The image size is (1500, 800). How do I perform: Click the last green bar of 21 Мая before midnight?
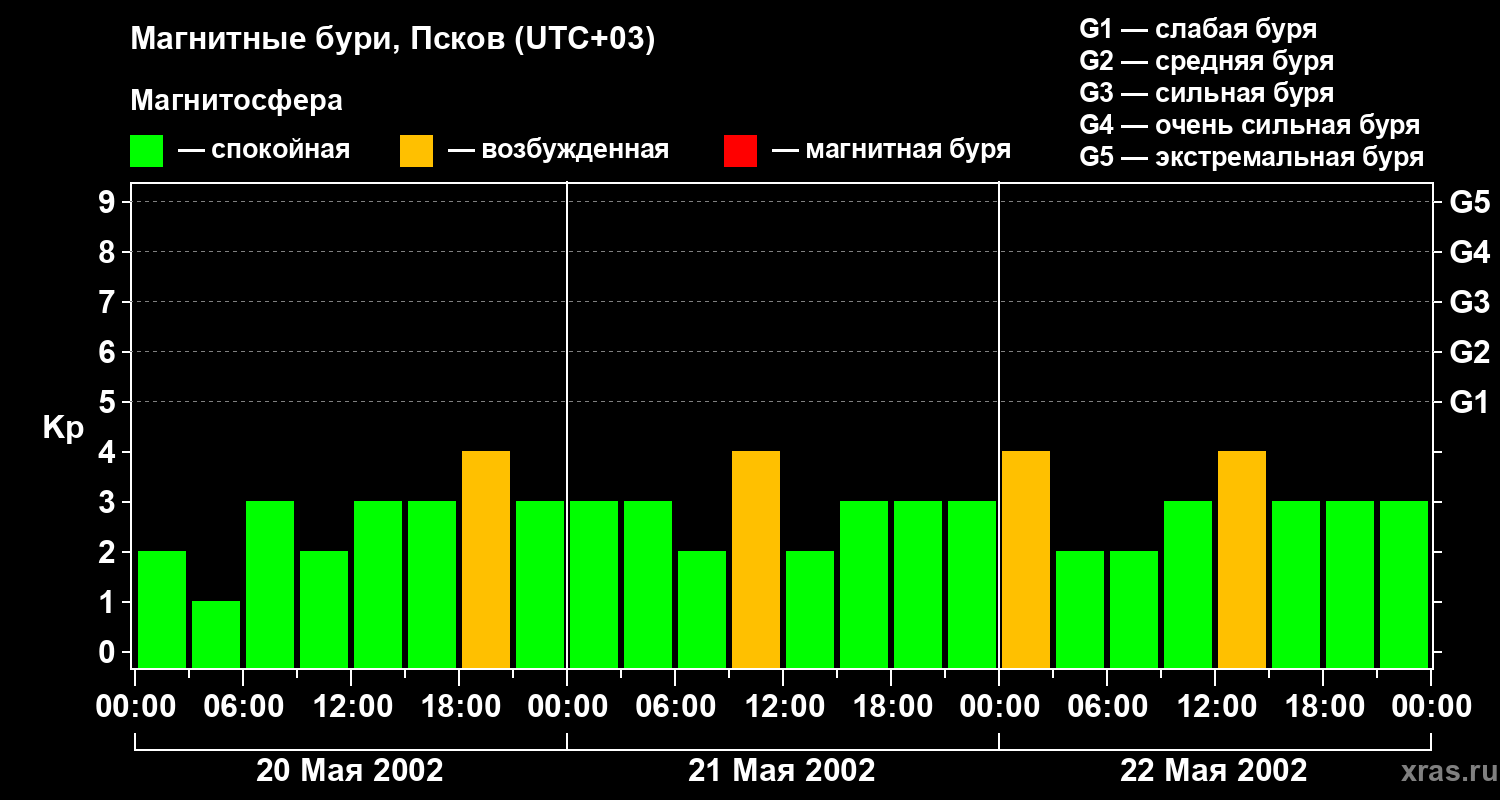972,584
